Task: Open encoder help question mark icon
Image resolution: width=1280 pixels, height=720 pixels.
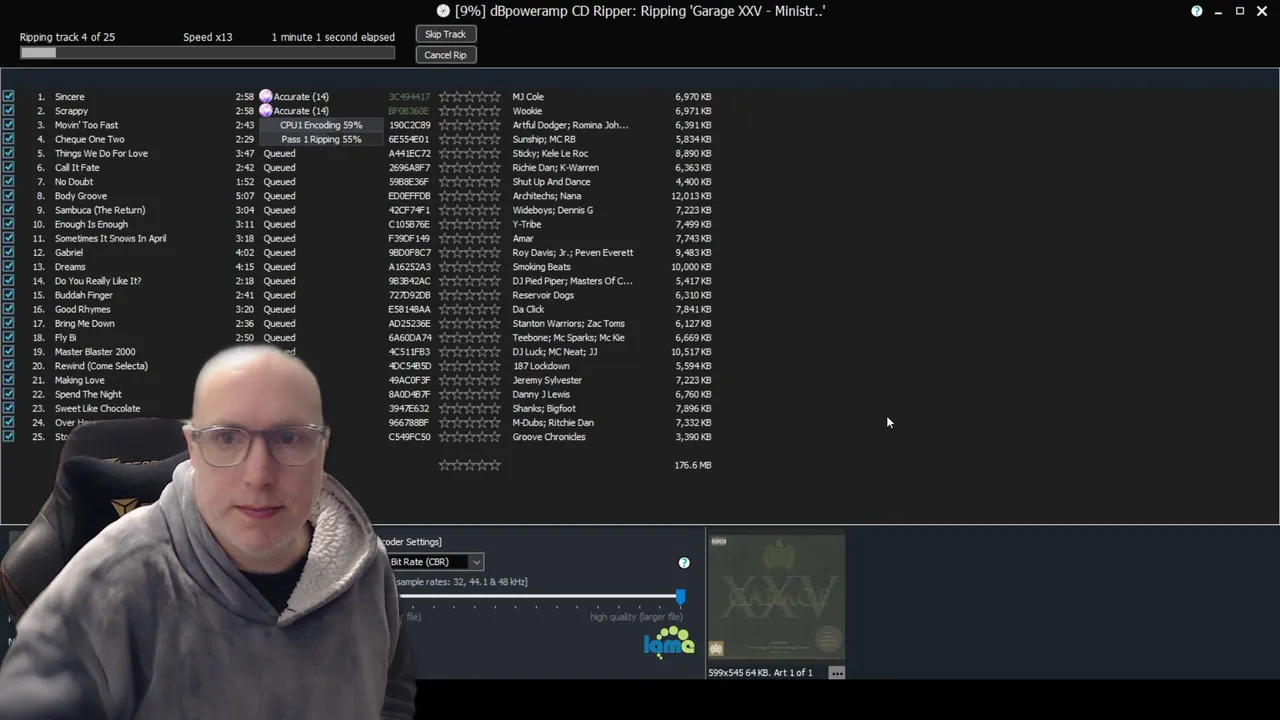Action: pos(684,563)
